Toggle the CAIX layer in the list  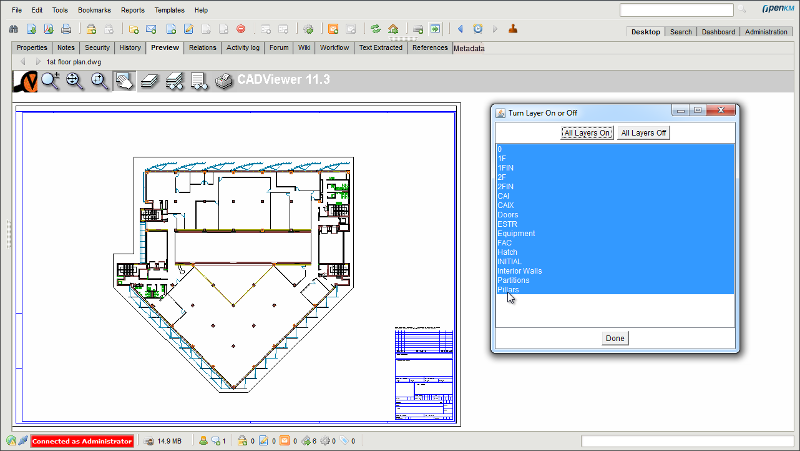(x=615, y=206)
